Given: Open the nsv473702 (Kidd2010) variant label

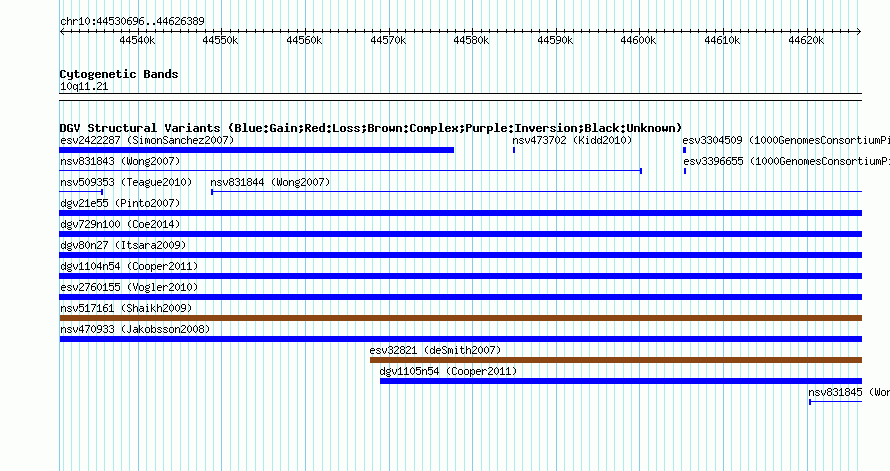Looking at the screenshot, I should pos(572,140).
